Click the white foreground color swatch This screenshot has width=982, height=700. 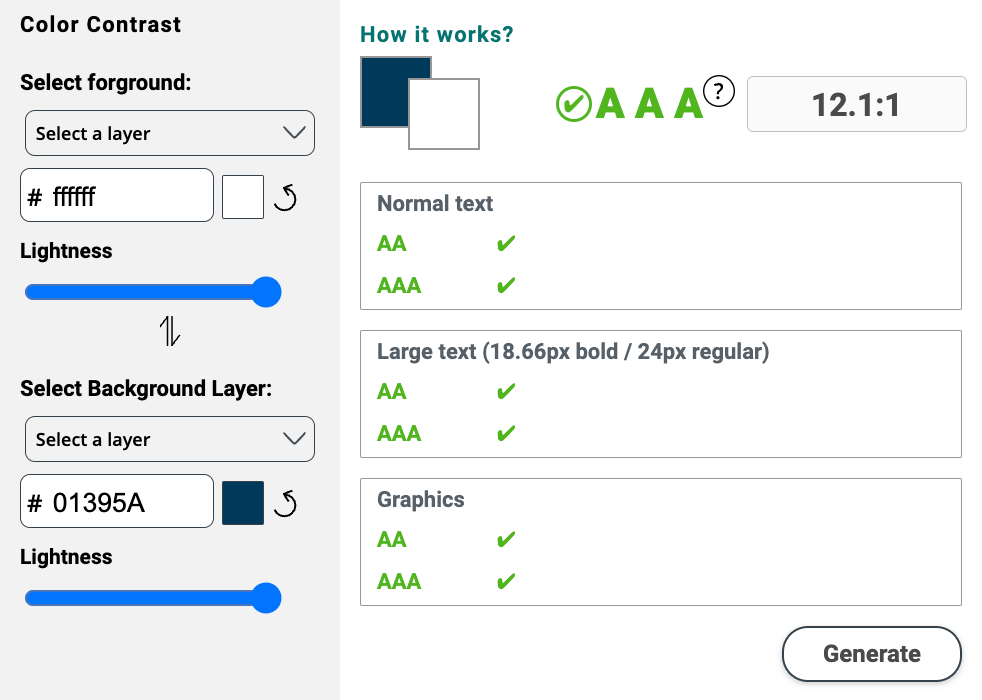[x=243, y=197]
